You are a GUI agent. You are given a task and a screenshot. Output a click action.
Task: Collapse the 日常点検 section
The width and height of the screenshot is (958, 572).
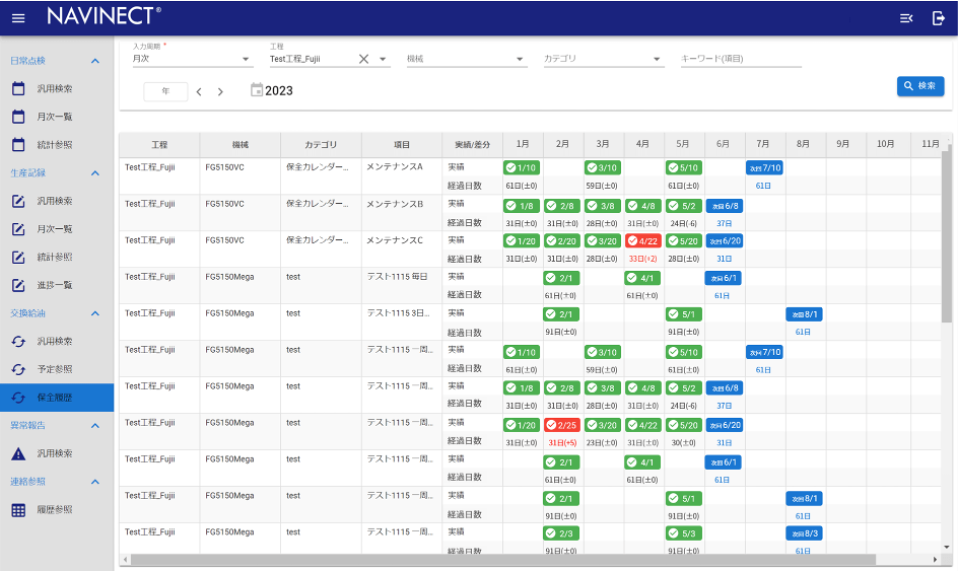(x=95, y=60)
